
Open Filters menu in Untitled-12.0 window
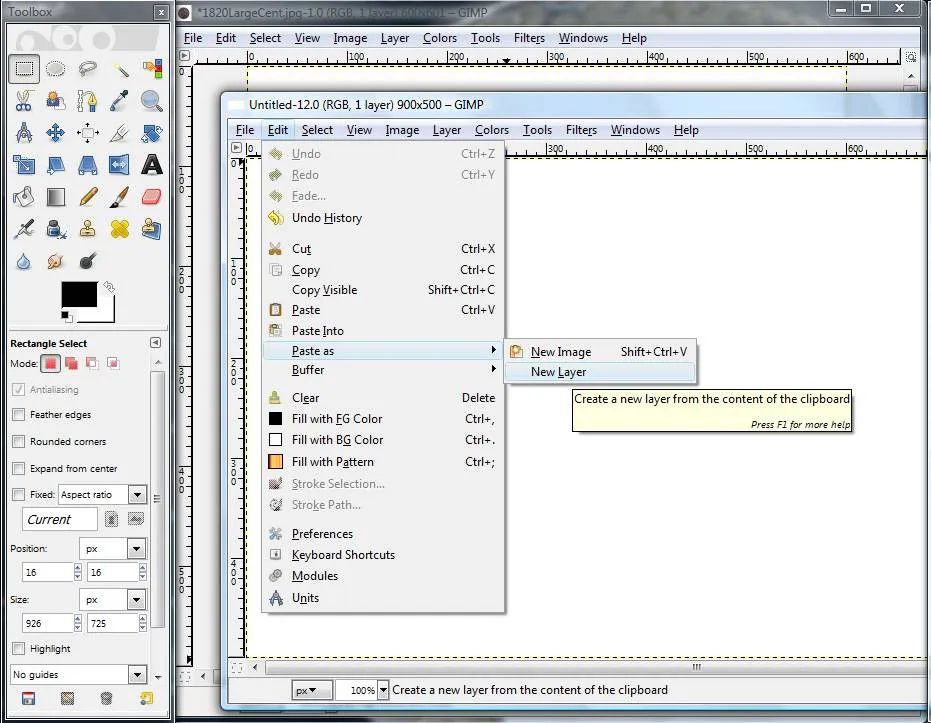(x=581, y=130)
